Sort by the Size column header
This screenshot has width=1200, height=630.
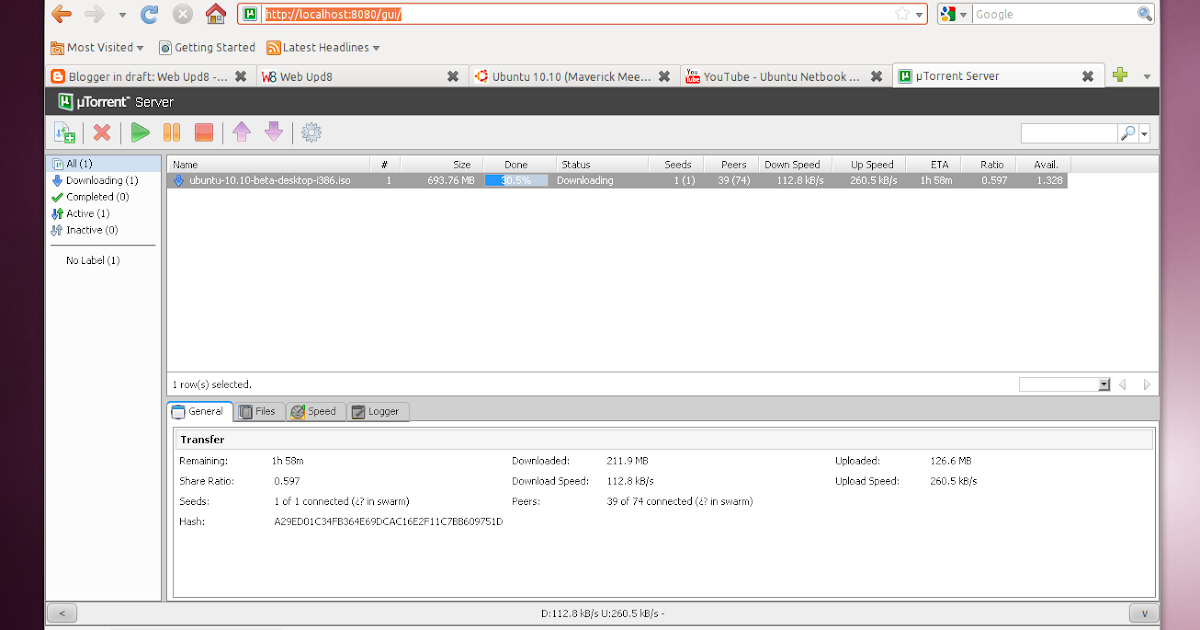coord(440,164)
